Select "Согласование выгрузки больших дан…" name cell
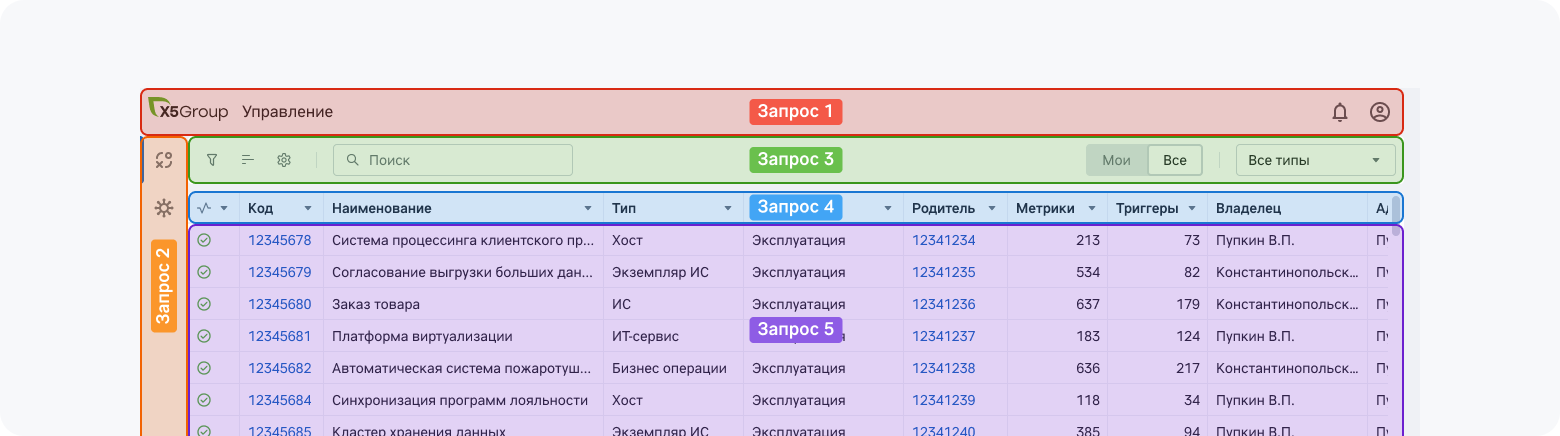The height and width of the screenshot is (436, 1560). (x=464, y=272)
